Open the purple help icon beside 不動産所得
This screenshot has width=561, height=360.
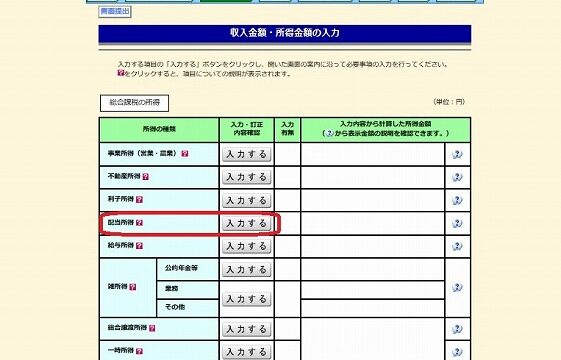[146, 177]
